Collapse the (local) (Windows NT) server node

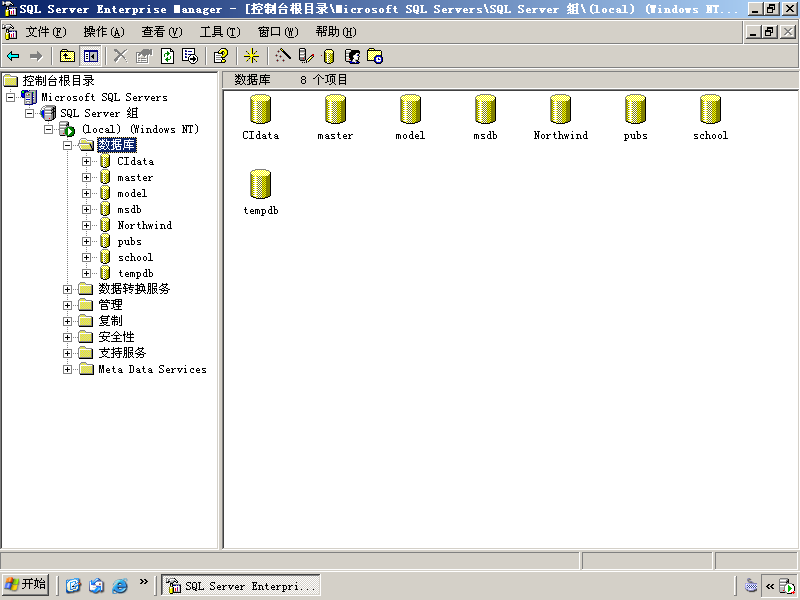tap(48, 129)
